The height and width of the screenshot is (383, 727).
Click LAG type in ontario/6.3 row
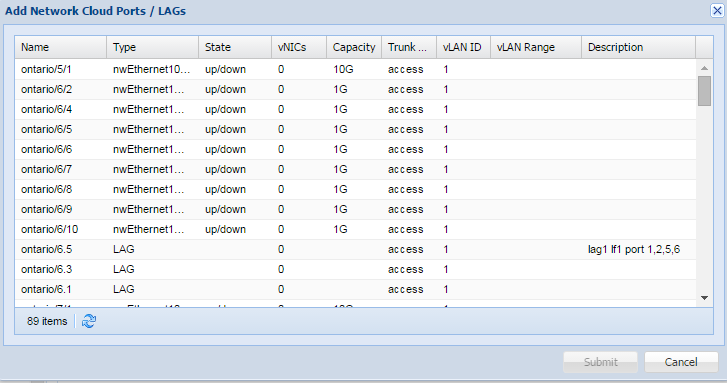click(123, 269)
